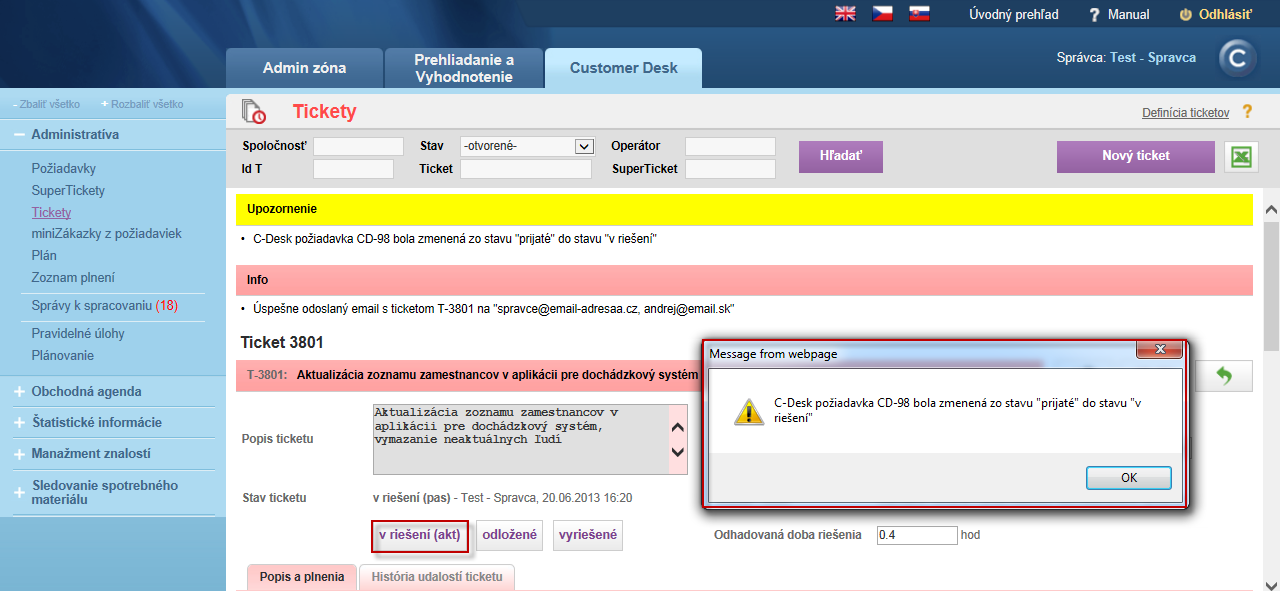Open Tickety in the sidebar

pyautogui.click(x=51, y=213)
